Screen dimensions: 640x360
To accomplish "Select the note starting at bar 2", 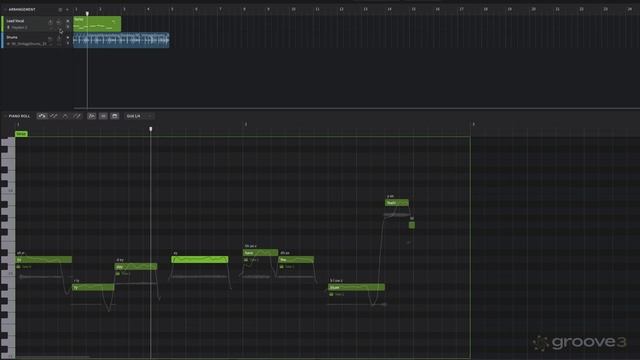I will 260,253.
